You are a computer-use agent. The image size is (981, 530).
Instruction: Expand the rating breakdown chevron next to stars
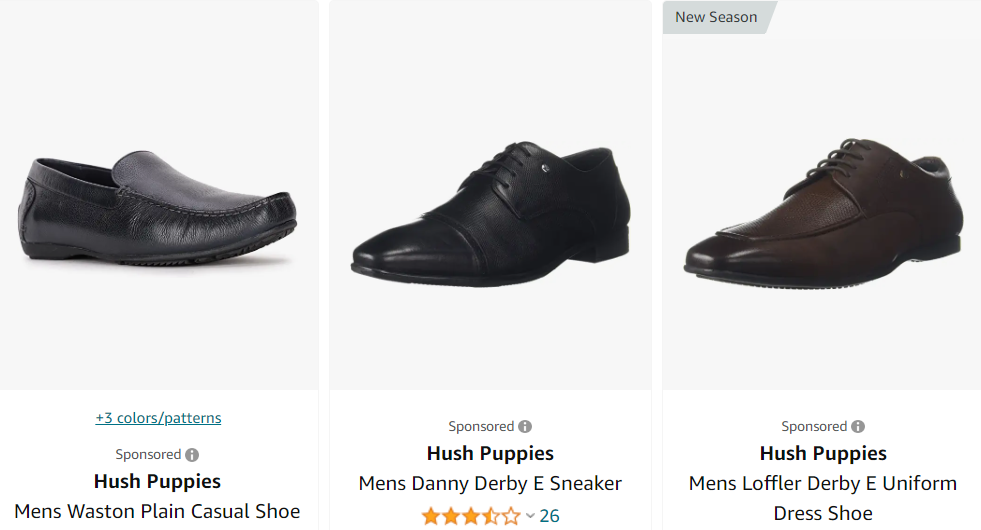(x=530, y=516)
